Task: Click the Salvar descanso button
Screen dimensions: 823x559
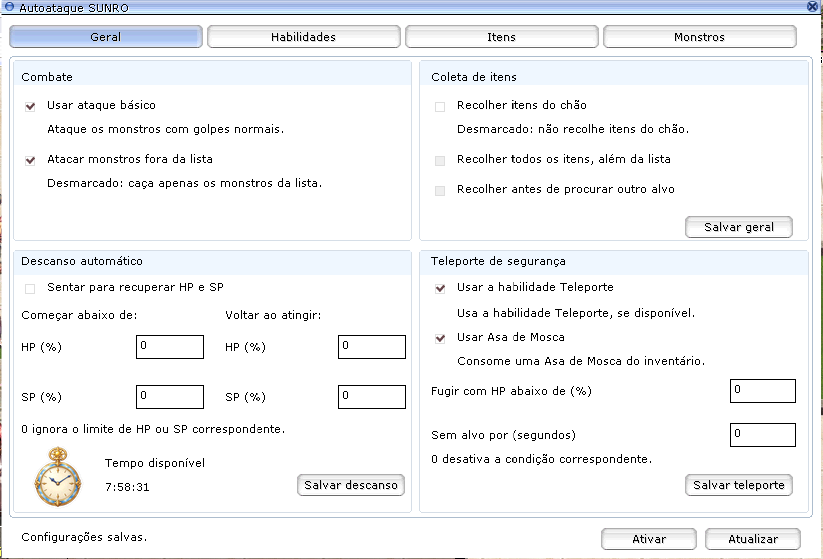Action: (351, 485)
